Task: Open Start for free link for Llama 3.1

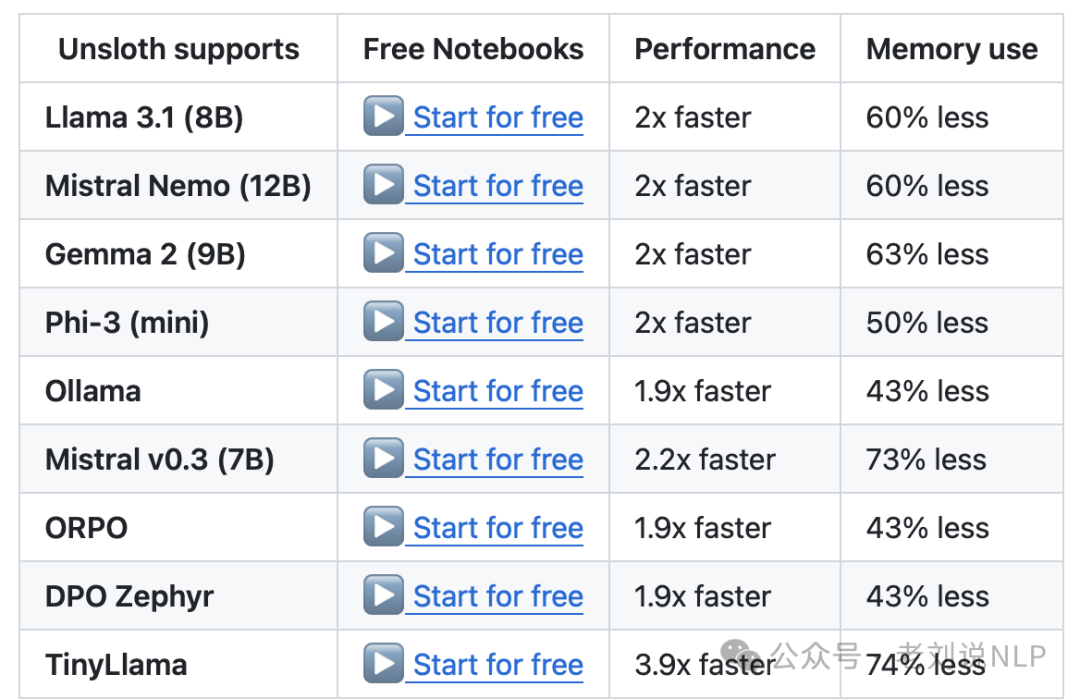Action: tap(498, 117)
